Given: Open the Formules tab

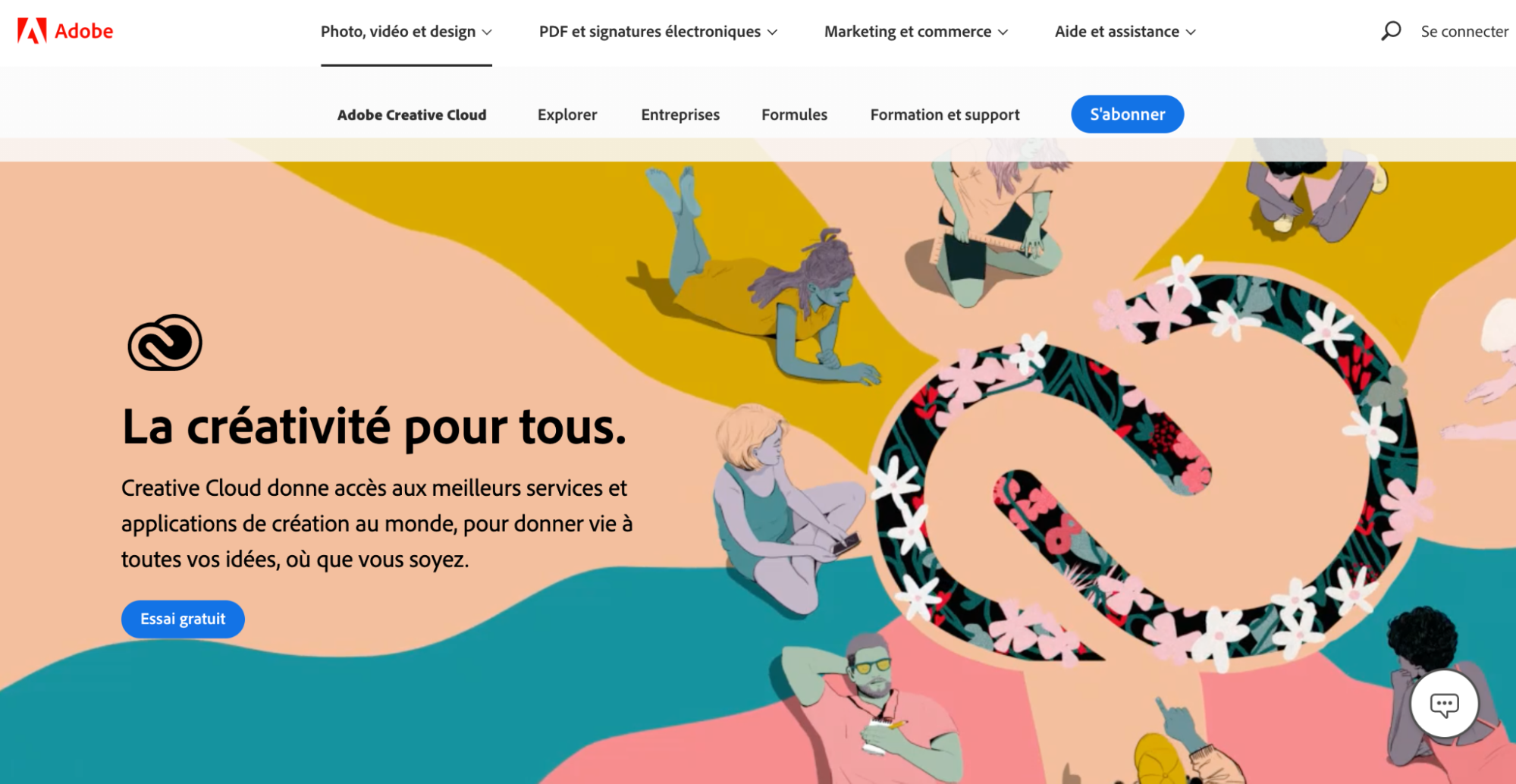Looking at the screenshot, I should pos(794,114).
